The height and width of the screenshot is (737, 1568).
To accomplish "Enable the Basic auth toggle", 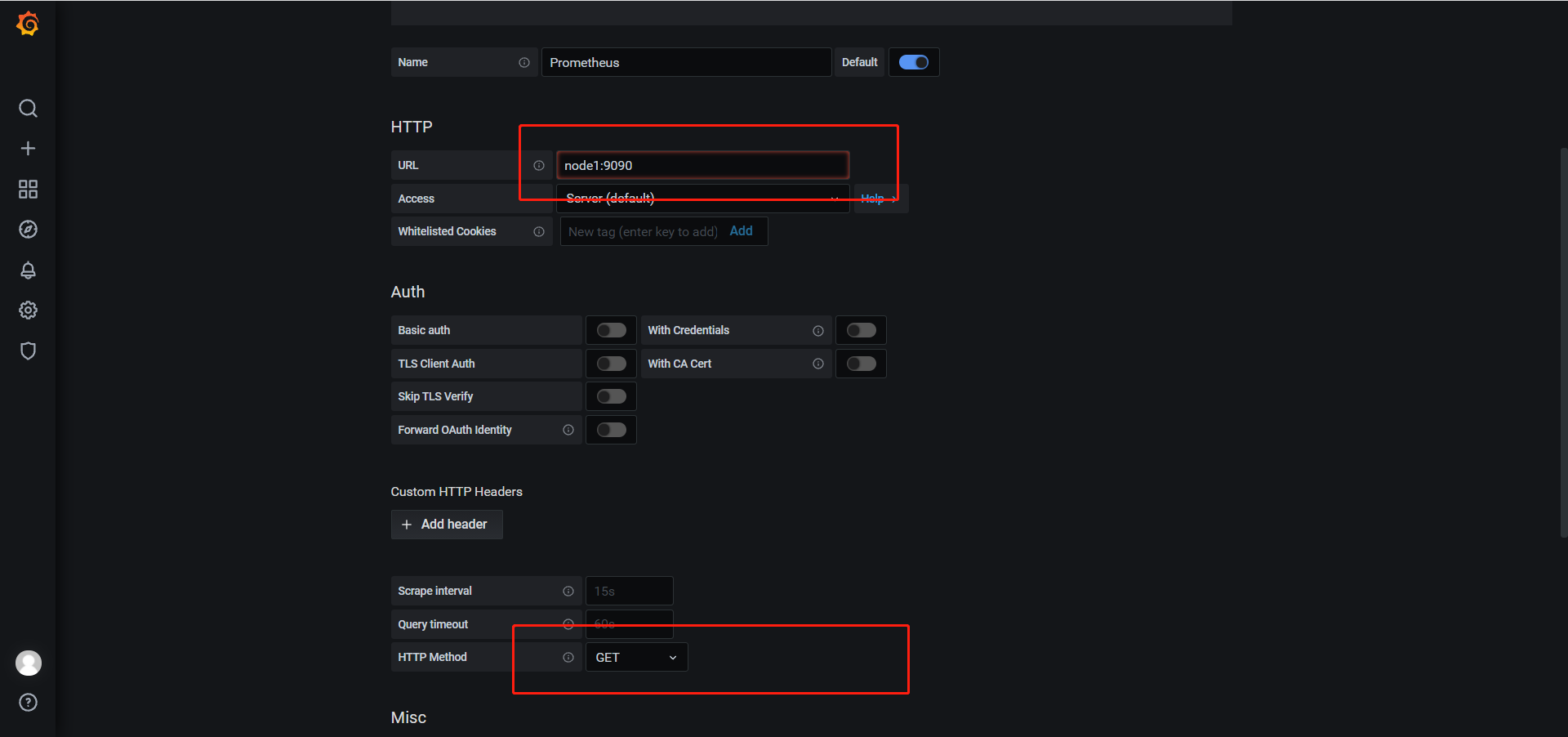I will 611,330.
